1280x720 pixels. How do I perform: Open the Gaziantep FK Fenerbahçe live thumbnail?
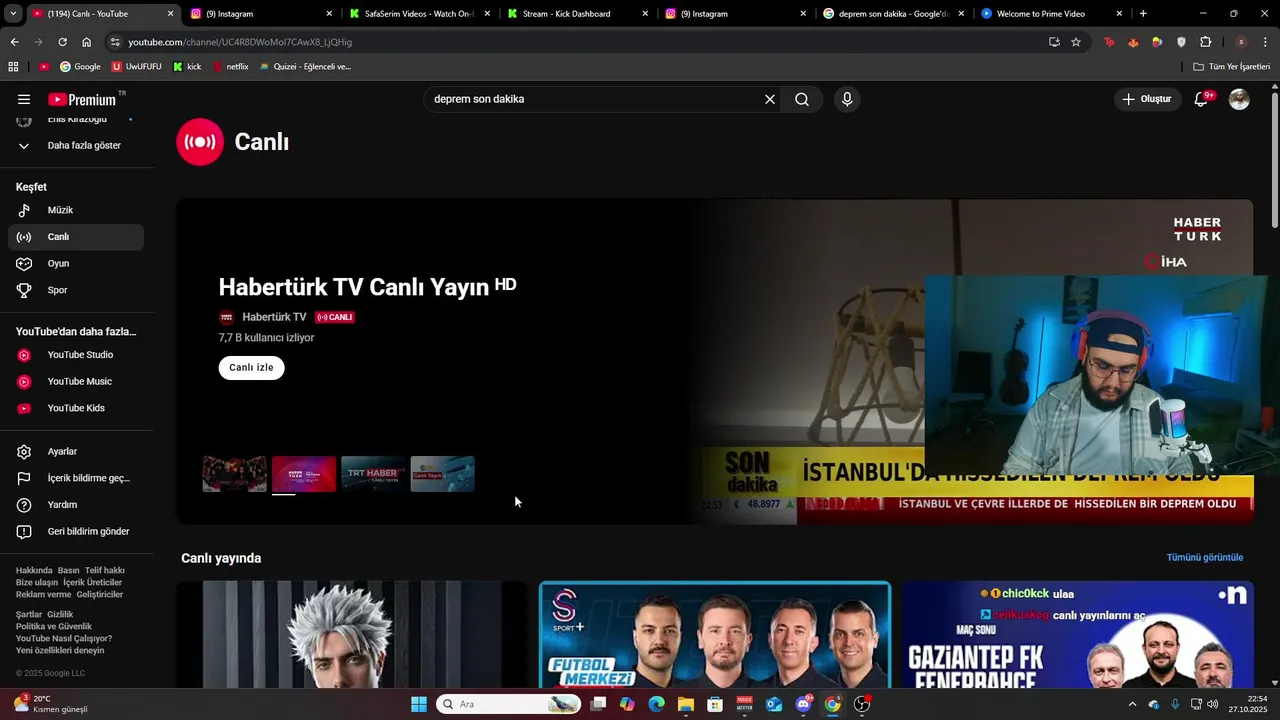coord(1077,635)
